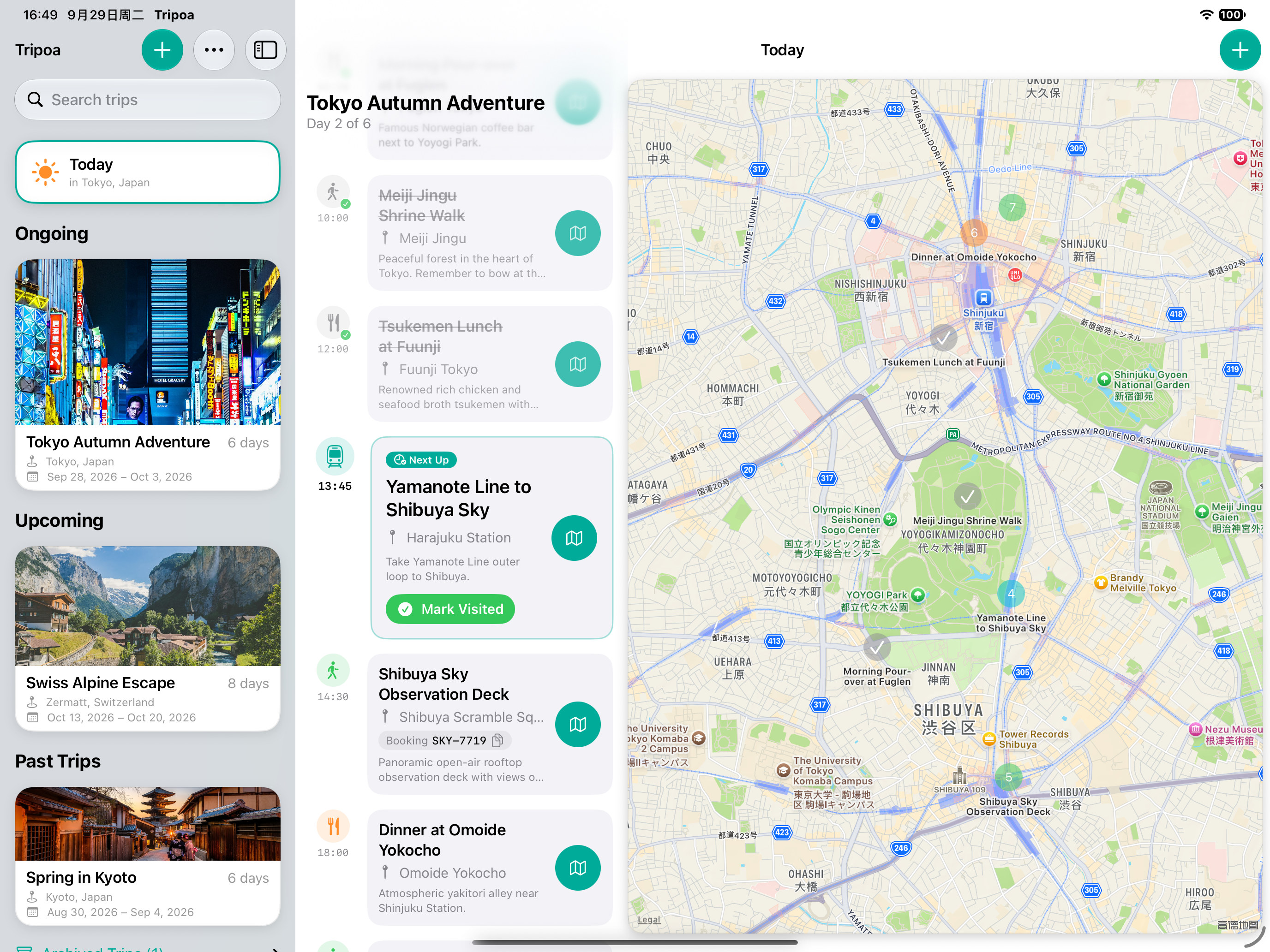
Task: Focus the Search trips field
Action: click(x=148, y=100)
